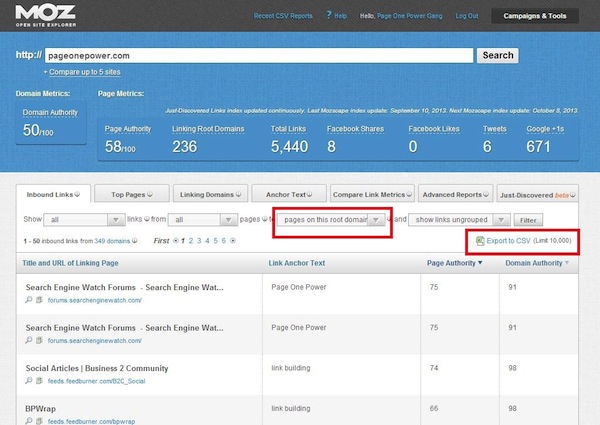Switch to Advanced Reports tab

(455, 194)
